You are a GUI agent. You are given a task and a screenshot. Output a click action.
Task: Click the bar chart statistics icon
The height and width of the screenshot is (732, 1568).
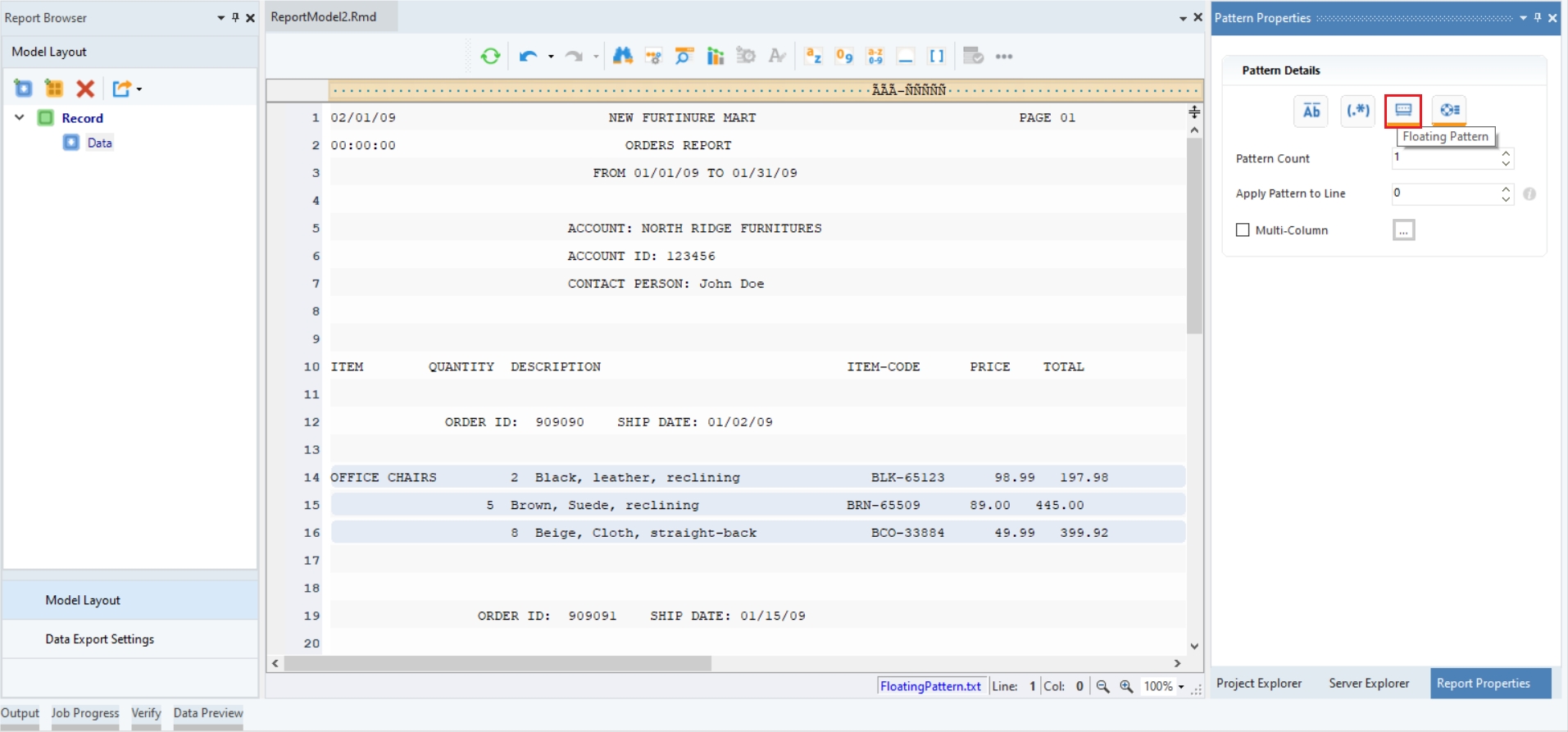coord(716,56)
